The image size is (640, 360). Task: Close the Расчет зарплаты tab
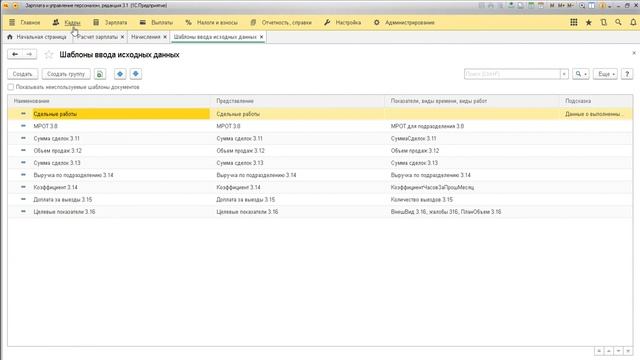pyautogui.click(x=122, y=37)
